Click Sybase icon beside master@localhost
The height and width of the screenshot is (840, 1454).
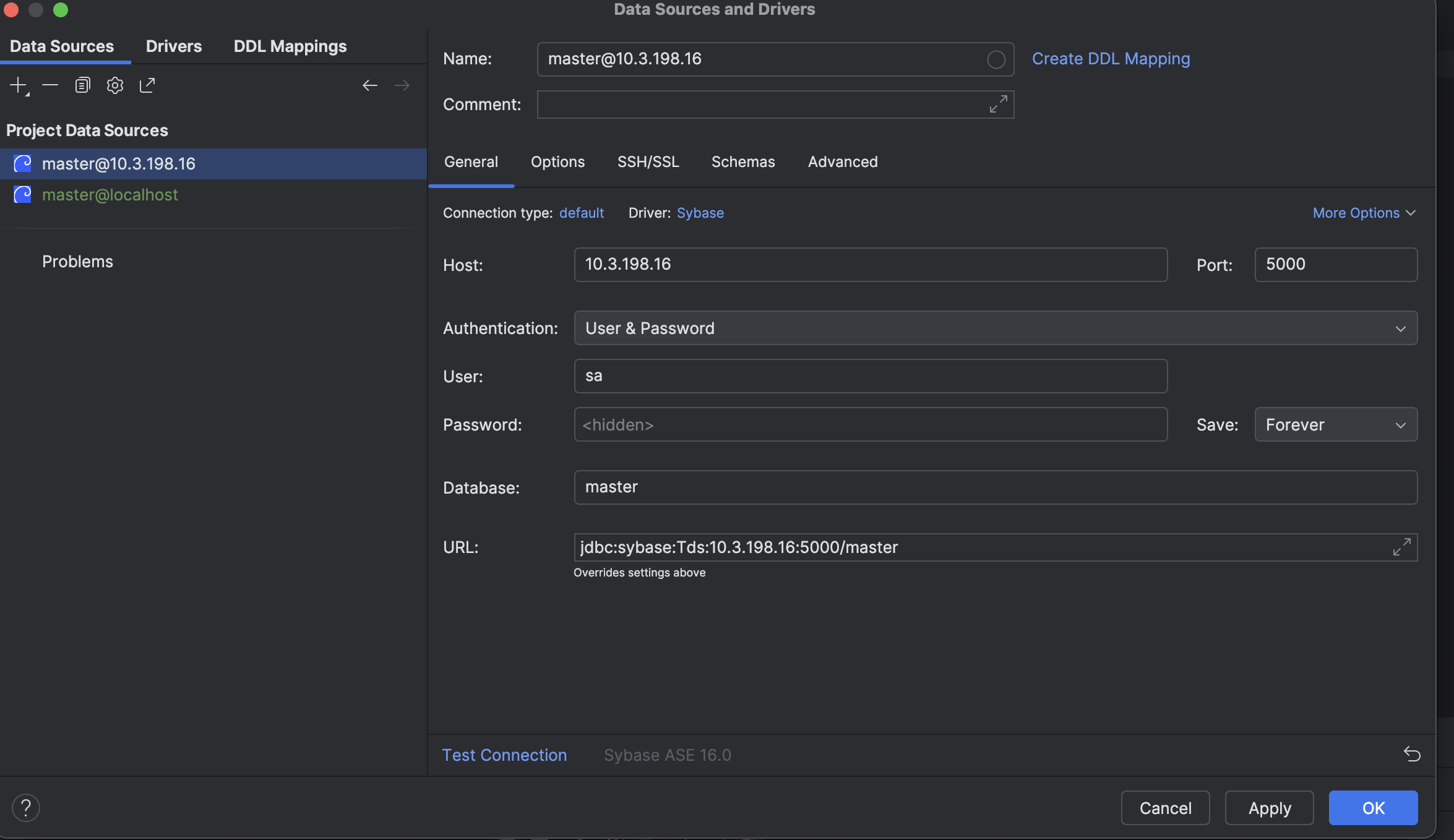coord(22,194)
